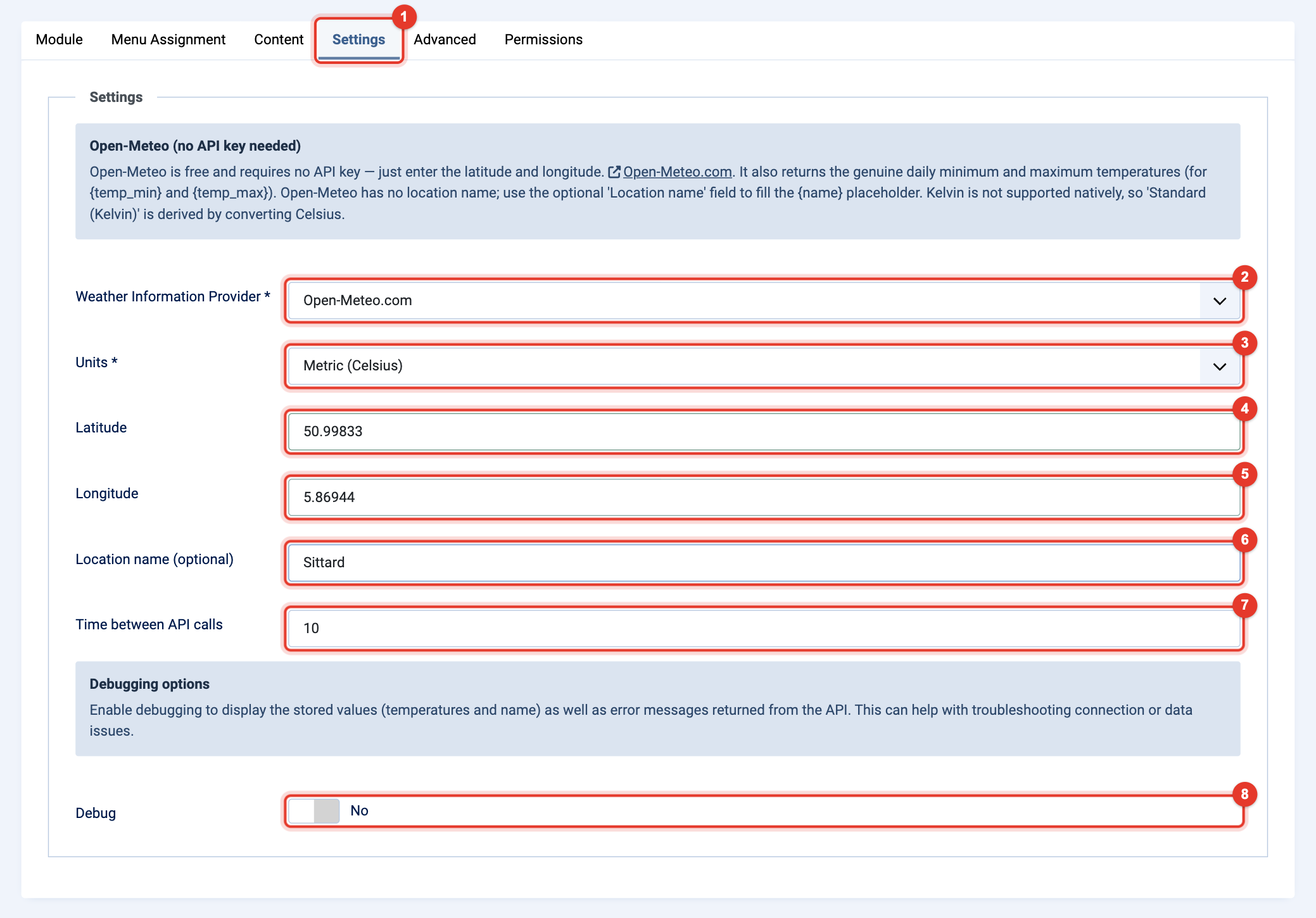Switch to the Module tab
Viewport: 1316px width, 918px height.
click(60, 39)
